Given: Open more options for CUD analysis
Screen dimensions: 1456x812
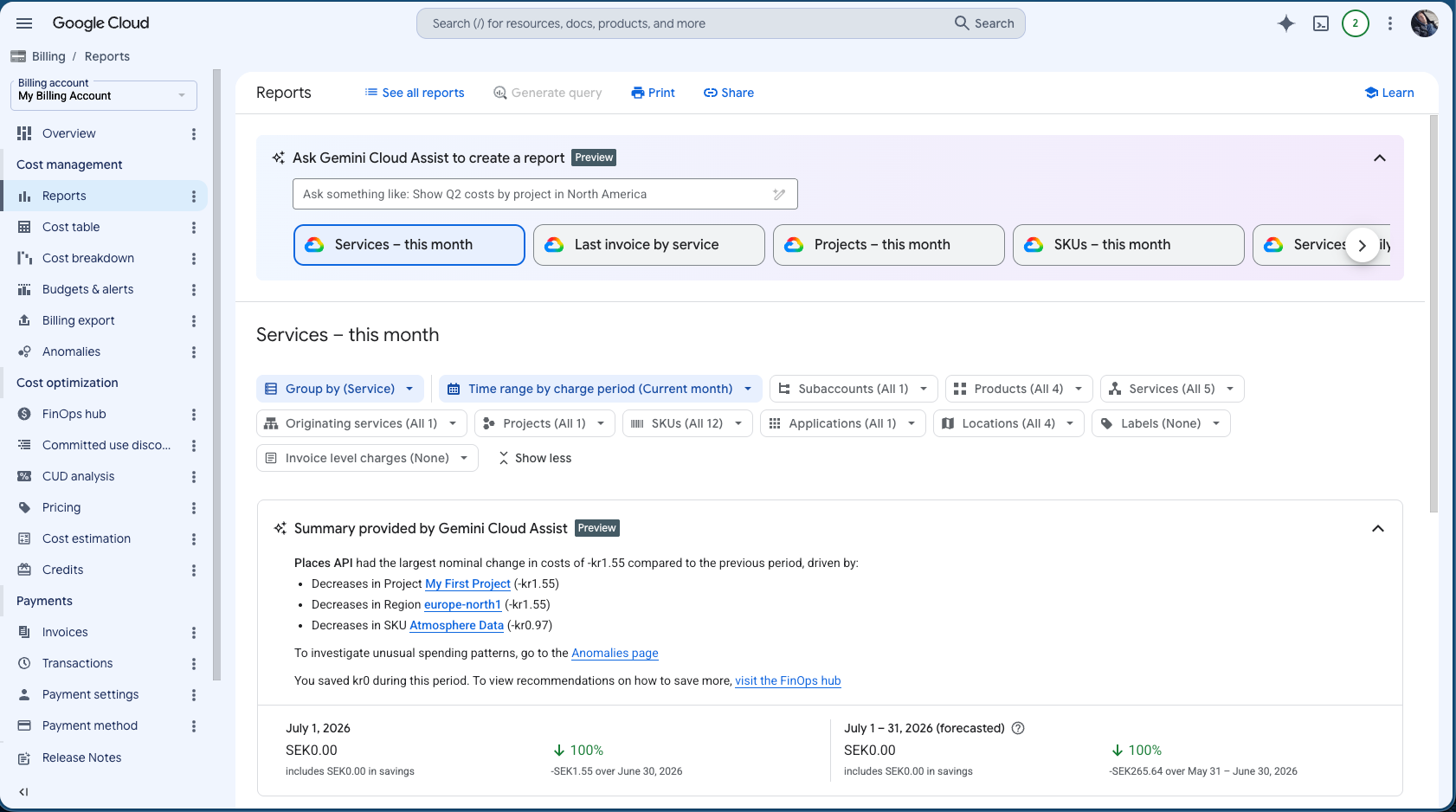Looking at the screenshot, I should click(x=194, y=477).
